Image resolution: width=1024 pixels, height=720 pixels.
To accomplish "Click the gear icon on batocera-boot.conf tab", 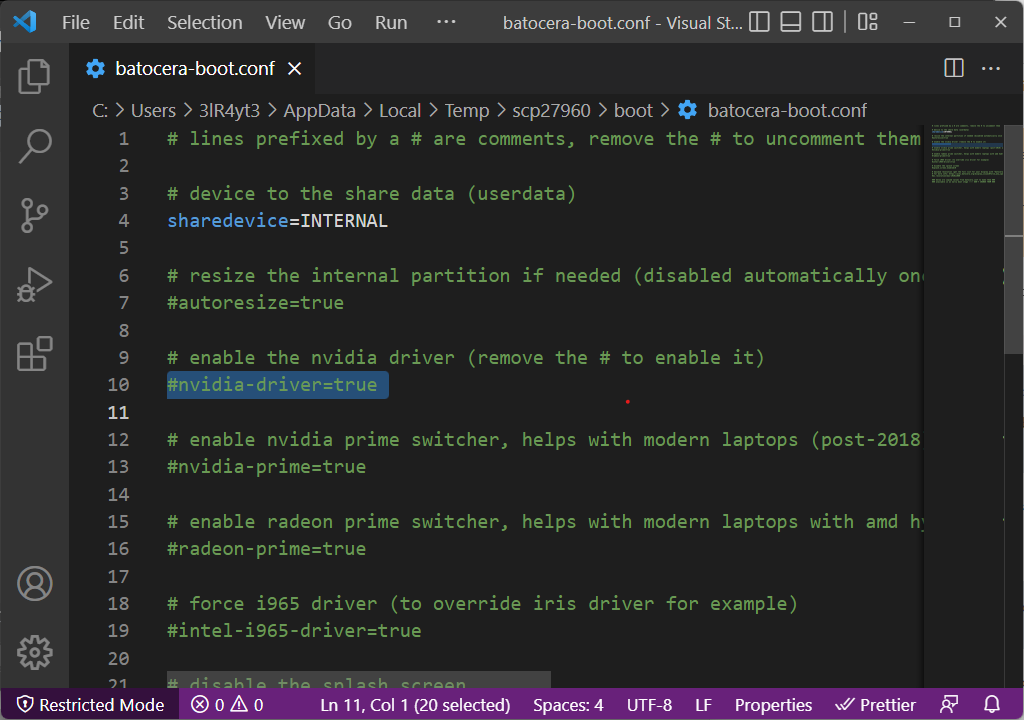I will (x=95, y=69).
